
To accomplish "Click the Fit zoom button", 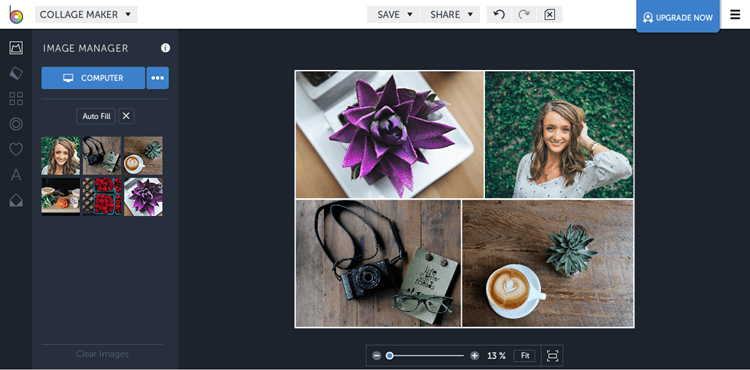I will [x=525, y=356].
